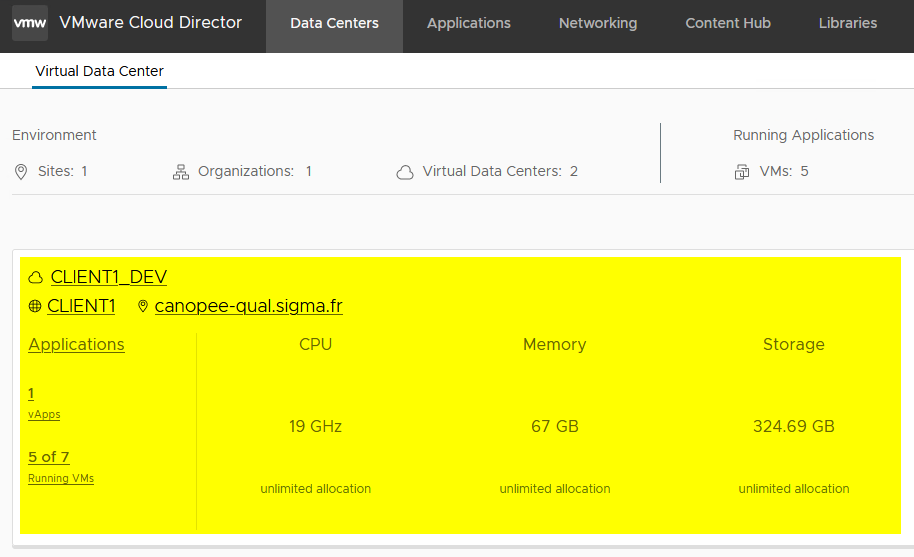Click the vApps label link
Viewport: 914px width, 557px height.
coord(44,414)
